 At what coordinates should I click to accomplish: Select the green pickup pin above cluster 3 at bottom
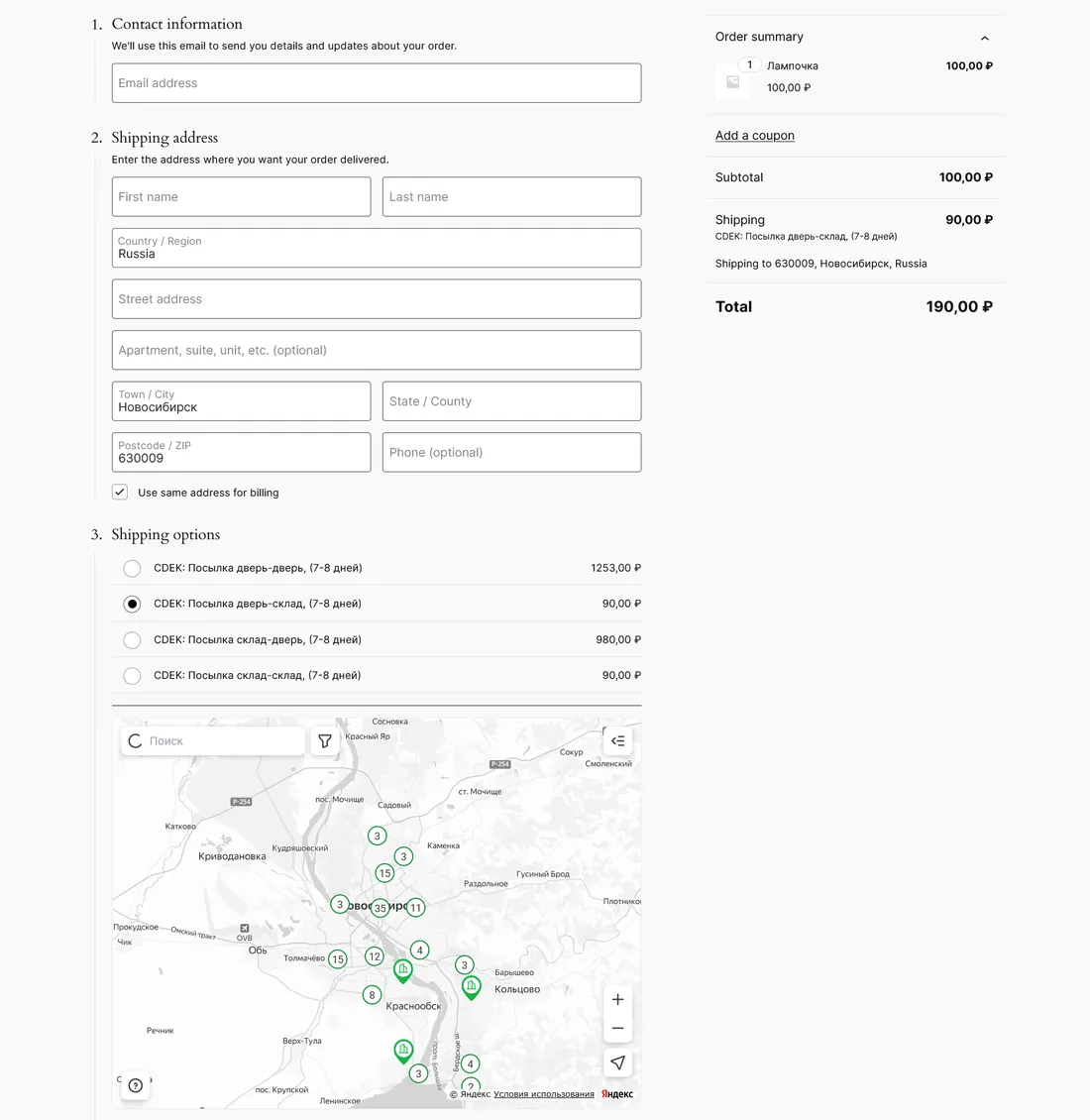403,1051
